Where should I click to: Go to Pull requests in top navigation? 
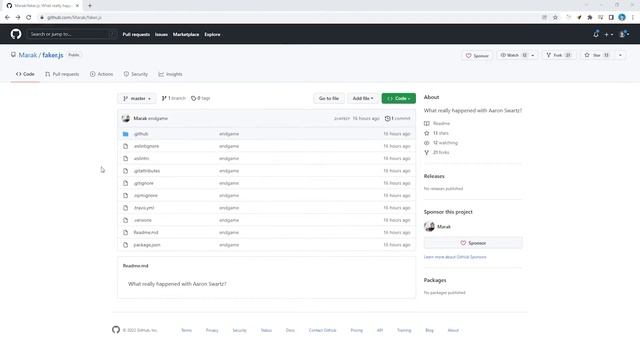click(x=136, y=35)
